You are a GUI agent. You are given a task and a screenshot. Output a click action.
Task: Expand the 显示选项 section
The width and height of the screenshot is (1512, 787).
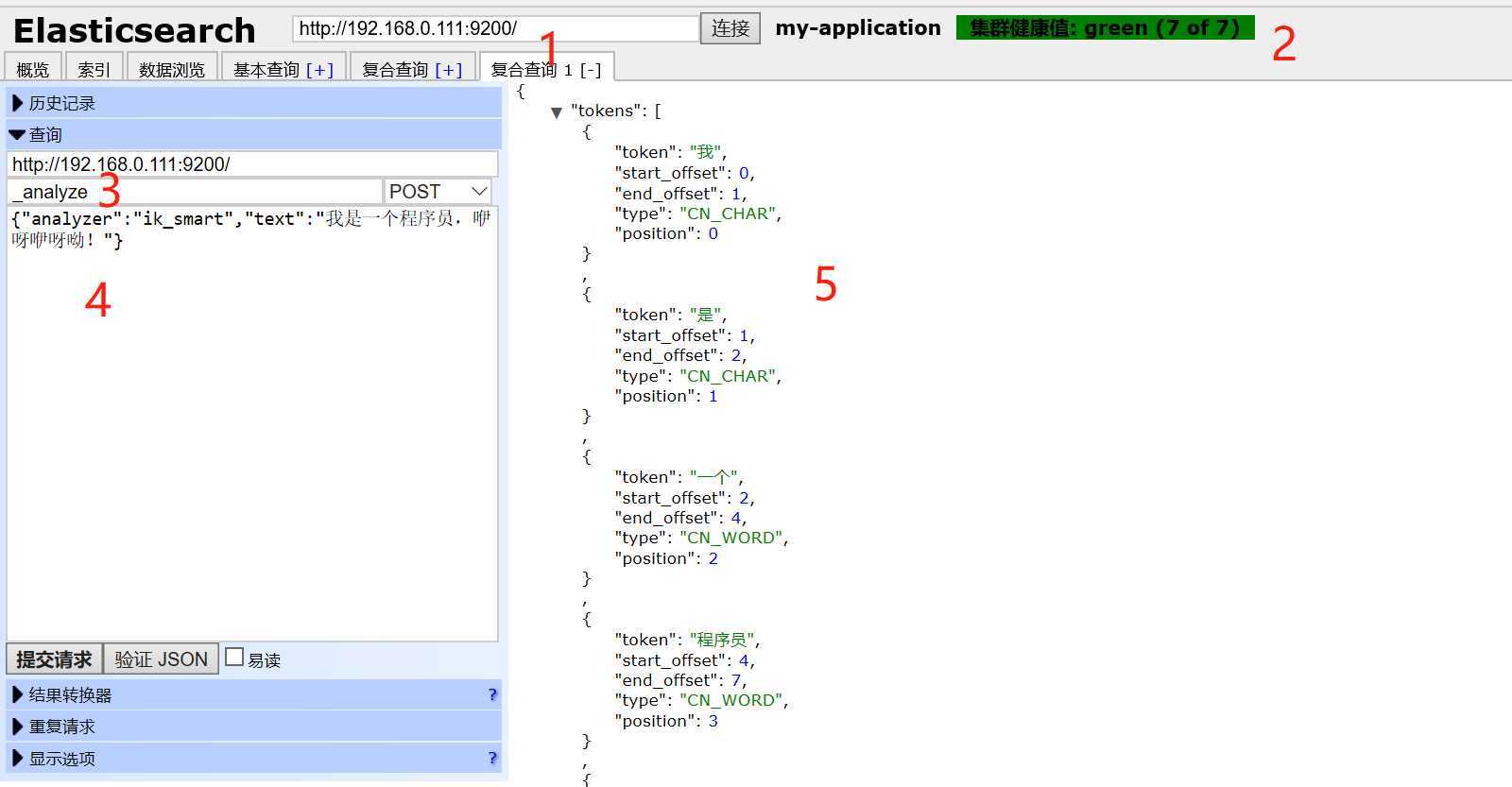point(254,758)
